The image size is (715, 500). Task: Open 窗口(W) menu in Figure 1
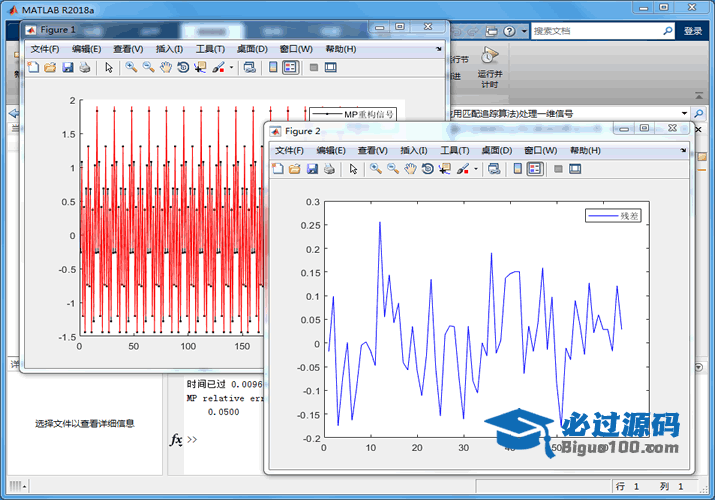click(x=296, y=49)
